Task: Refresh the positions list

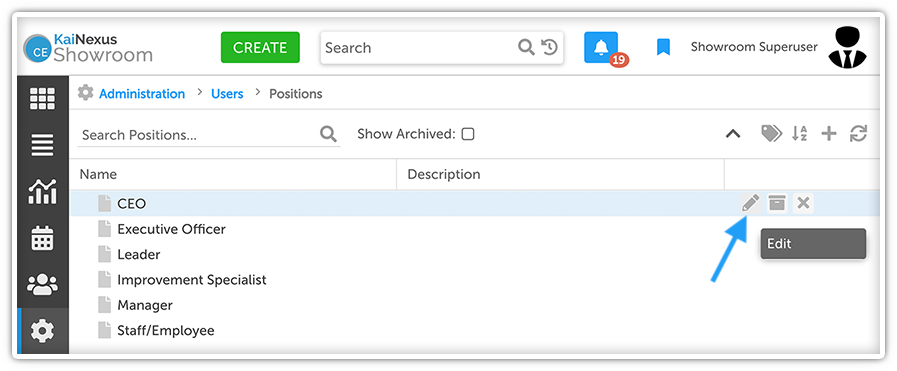Action: [859, 134]
